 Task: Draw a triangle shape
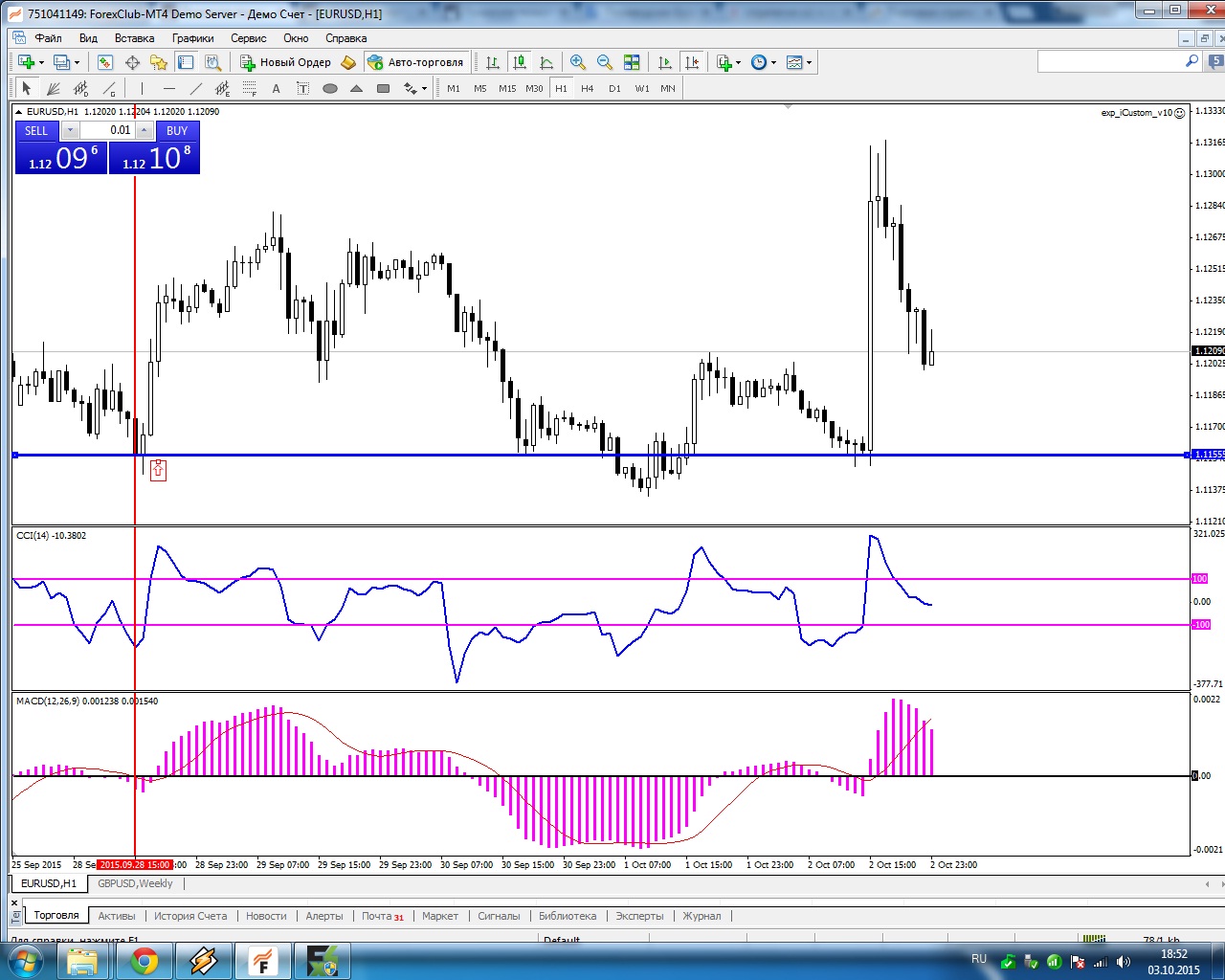357,88
